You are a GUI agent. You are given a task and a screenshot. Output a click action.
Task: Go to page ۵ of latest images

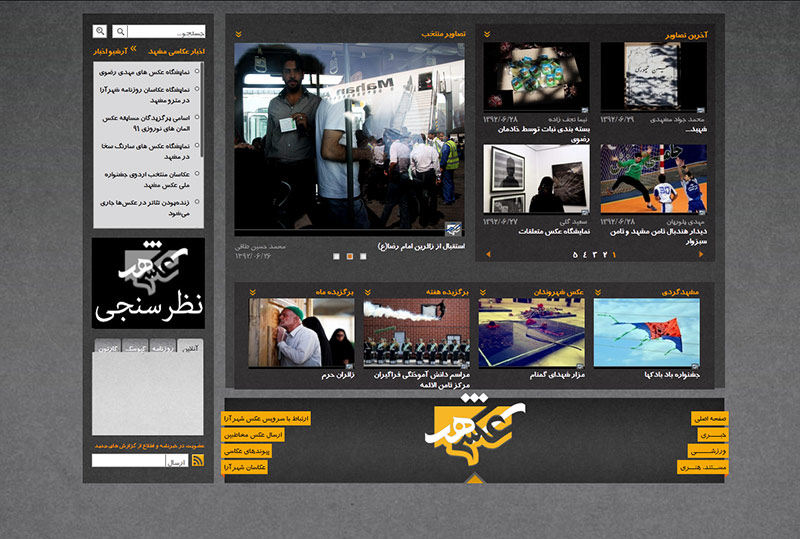coord(575,255)
